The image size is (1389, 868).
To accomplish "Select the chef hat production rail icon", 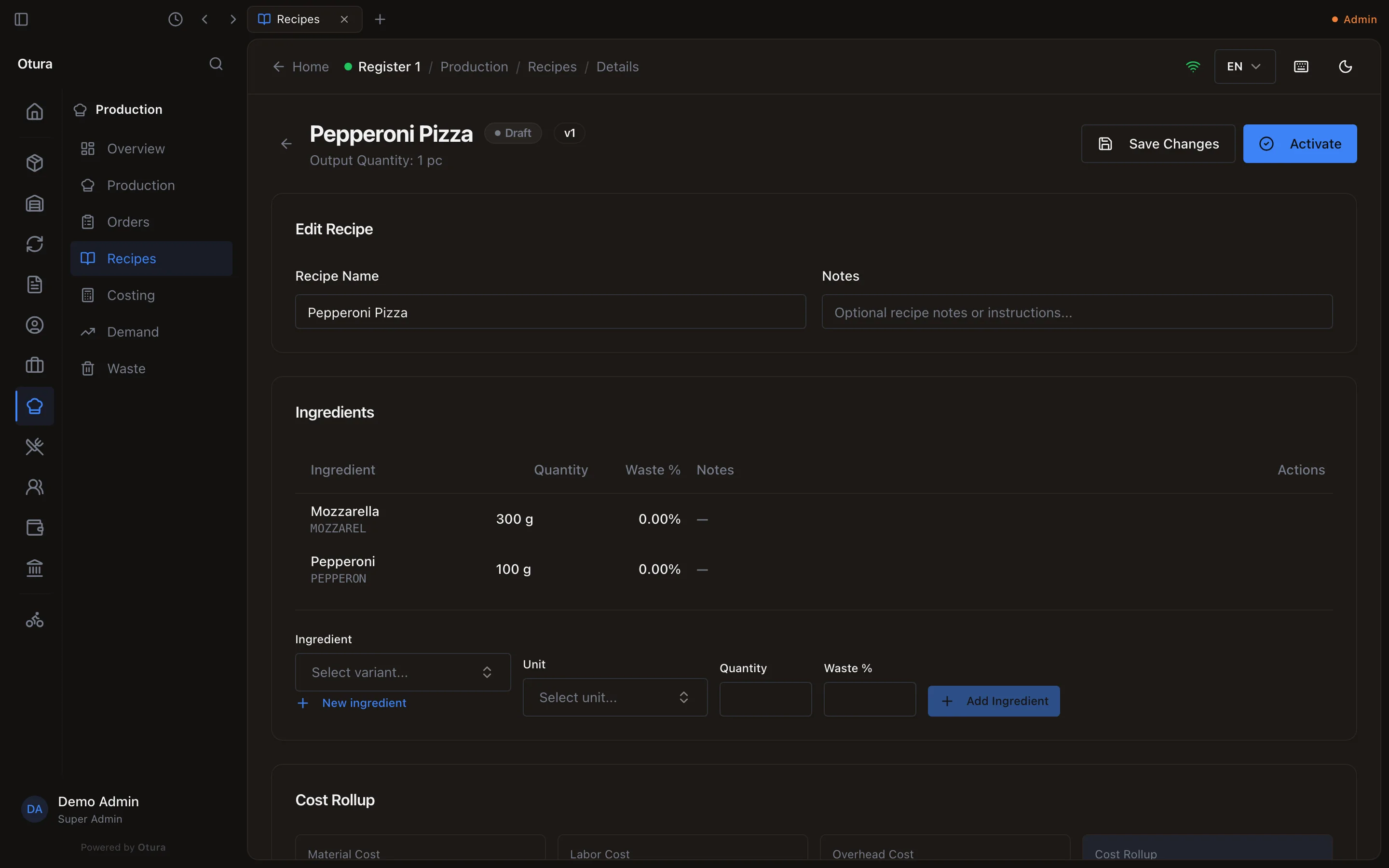I will 34,407.
